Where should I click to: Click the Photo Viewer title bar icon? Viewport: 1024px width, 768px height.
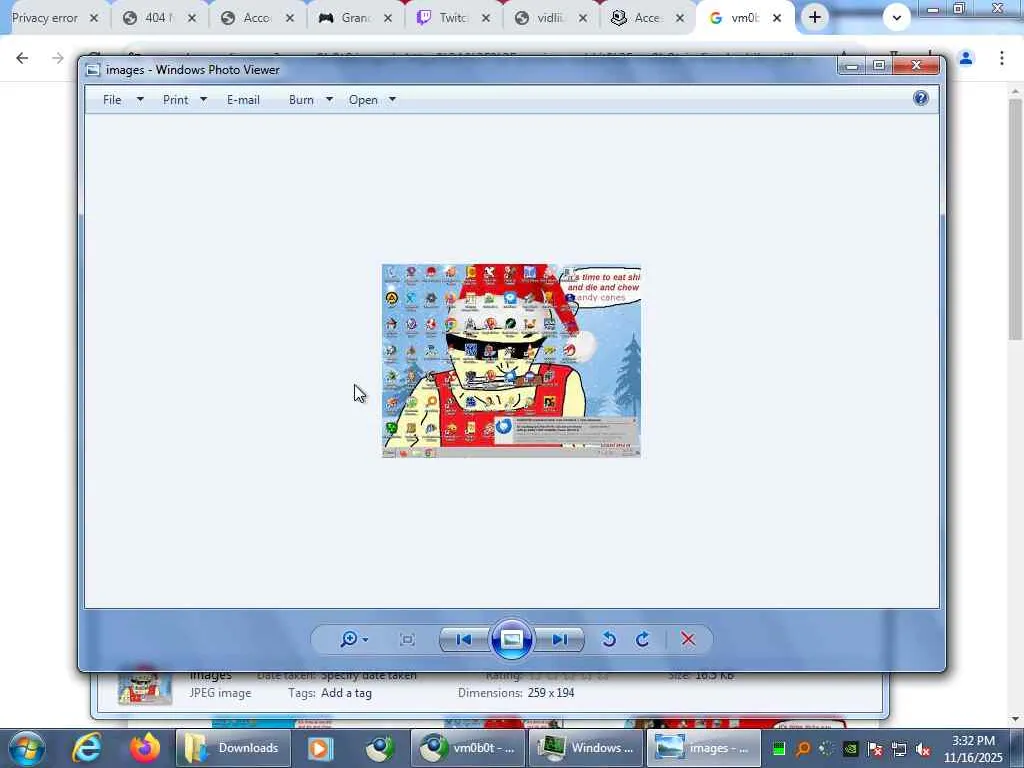click(x=93, y=70)
